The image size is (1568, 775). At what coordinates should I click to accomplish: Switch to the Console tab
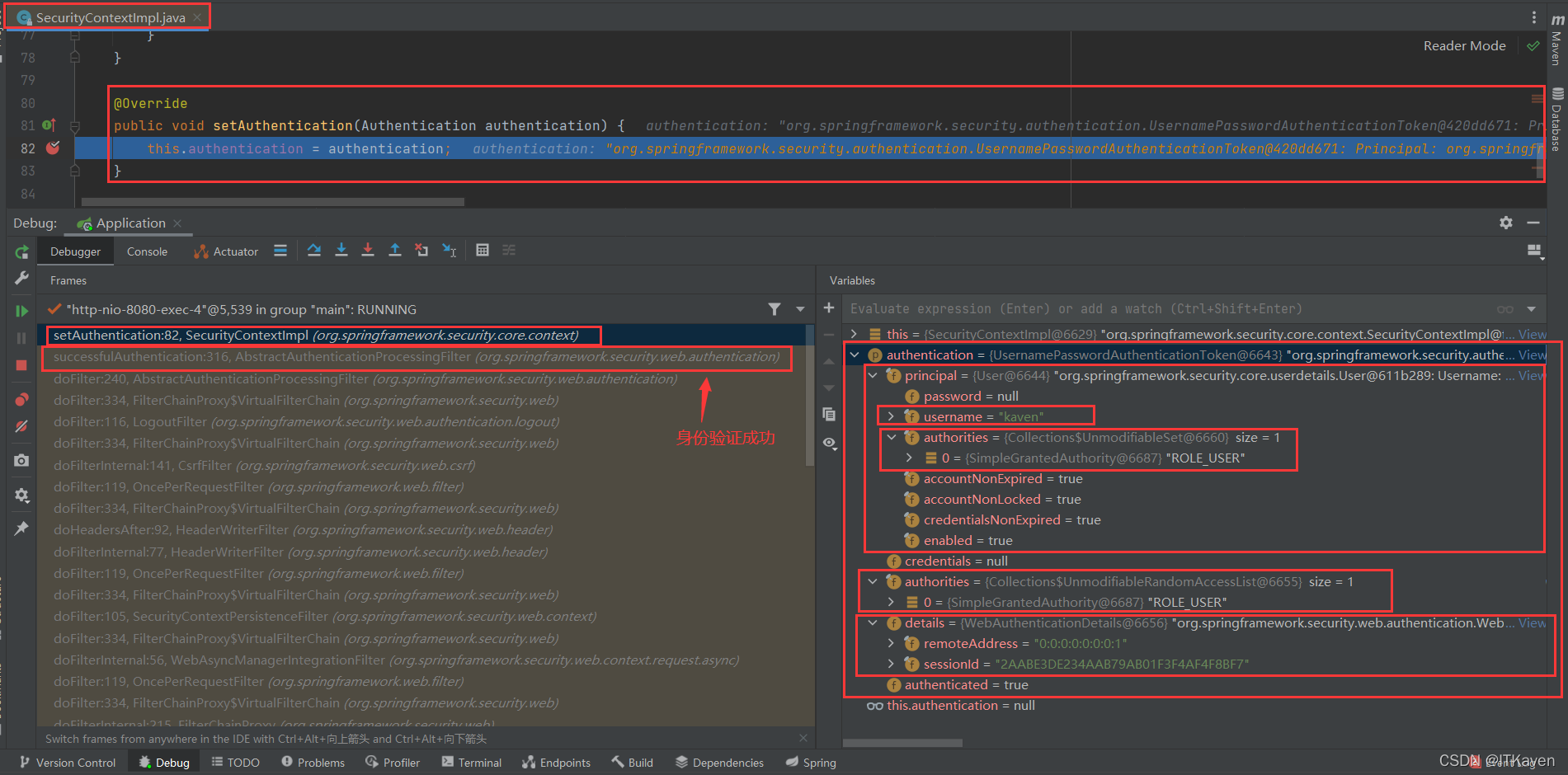click(x=147, y=251)
